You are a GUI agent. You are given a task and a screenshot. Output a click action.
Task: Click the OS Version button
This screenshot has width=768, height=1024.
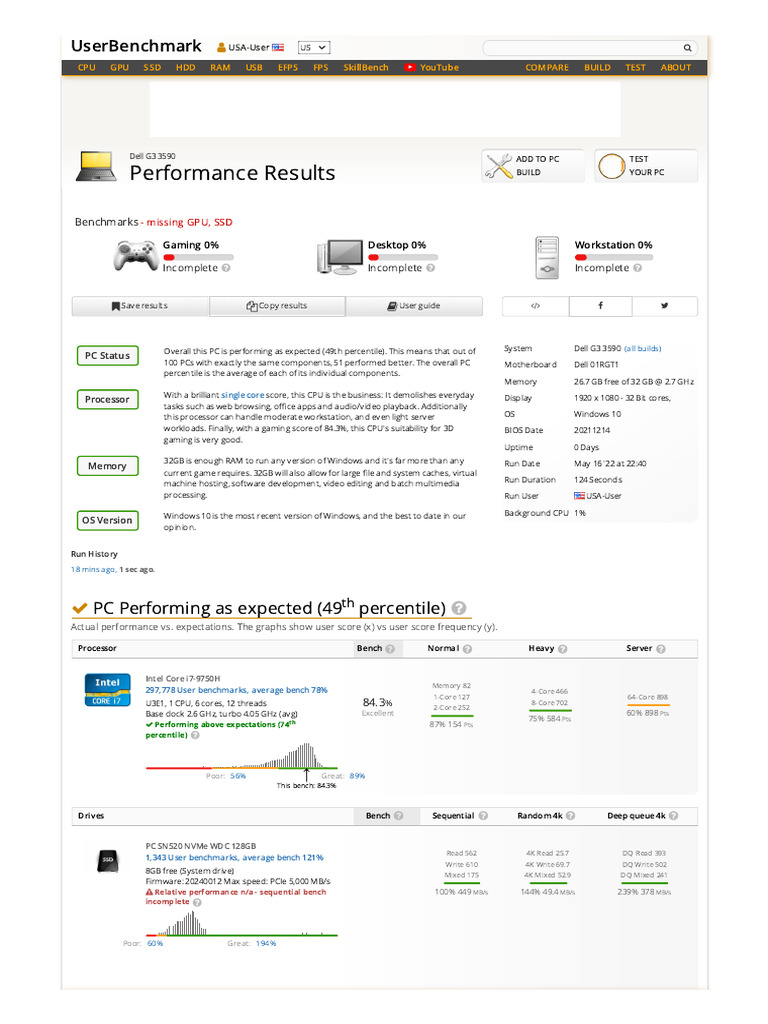click(x=108, y=520)
